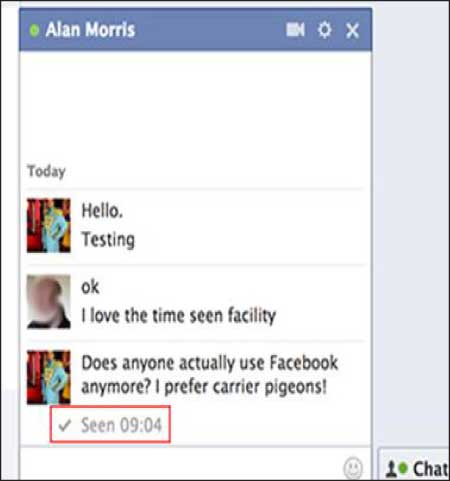Screen dimensions: 450x481
Task: Click the blurred avatar beside the ok message
Action: click(x=49, y=301)
